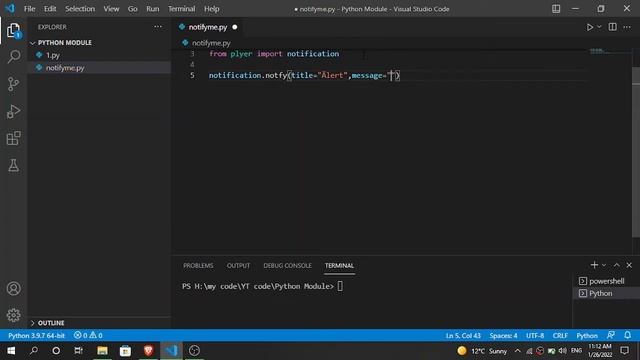The image size is (640, 360).
Task: Open the Help menu
Action: pos(212,9)
